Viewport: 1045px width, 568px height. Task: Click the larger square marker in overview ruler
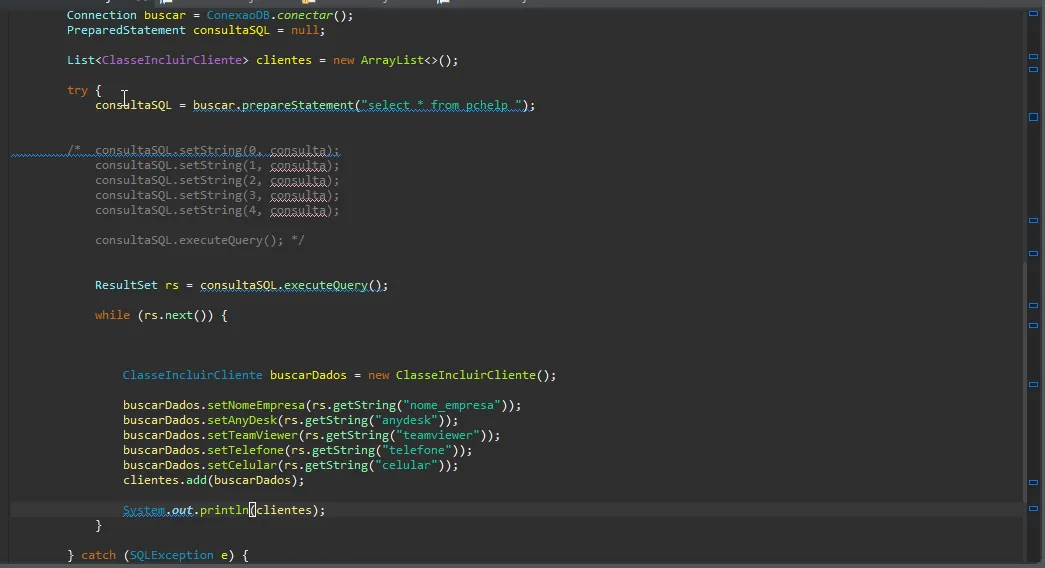(x=1033, y=117)
